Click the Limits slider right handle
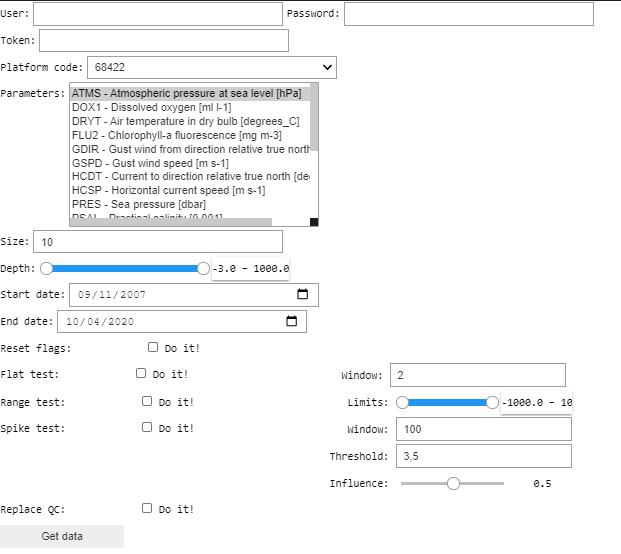The width and height of the screenshot is (621, 554). click(492, 403)
